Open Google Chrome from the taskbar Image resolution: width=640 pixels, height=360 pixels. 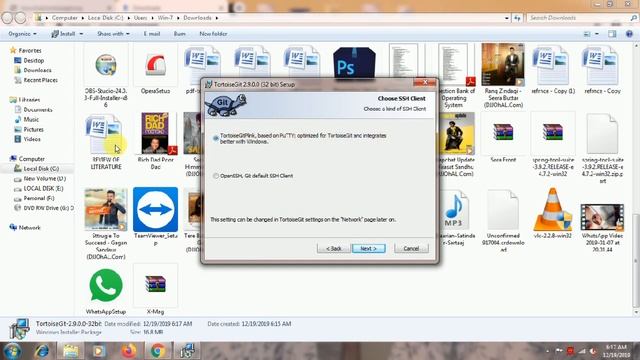point(158,351)
